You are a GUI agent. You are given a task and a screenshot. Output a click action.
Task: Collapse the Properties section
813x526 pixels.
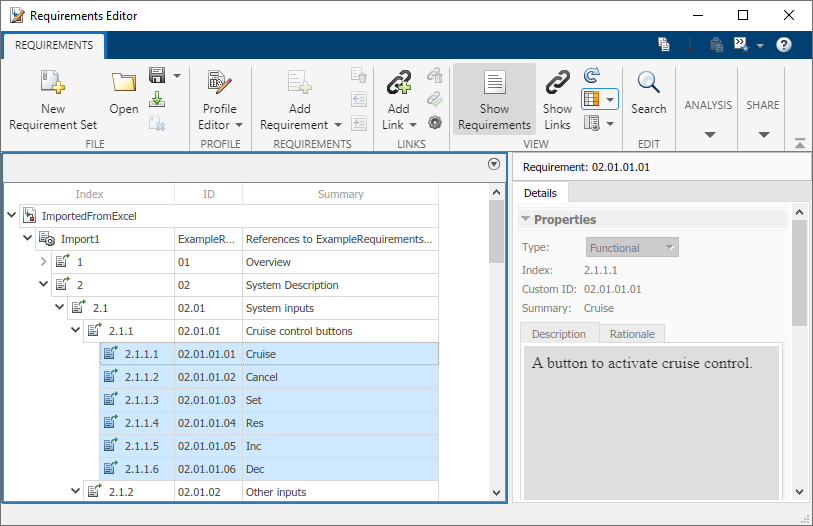(525, 219)
